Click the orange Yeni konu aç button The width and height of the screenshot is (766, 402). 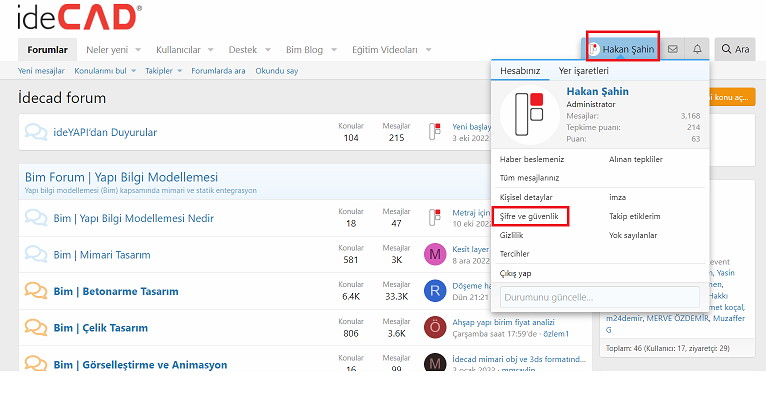(731, 97)
